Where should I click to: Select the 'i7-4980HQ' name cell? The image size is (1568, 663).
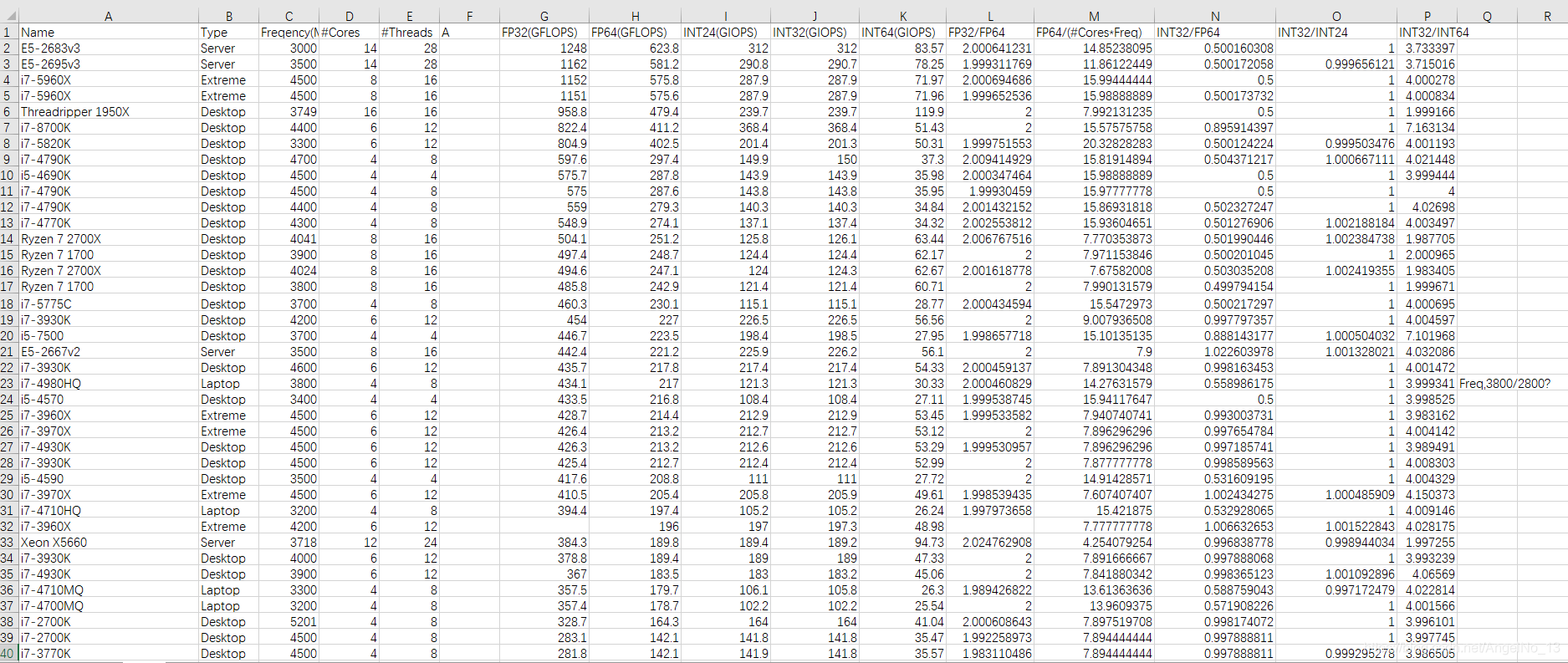point(109,384)
